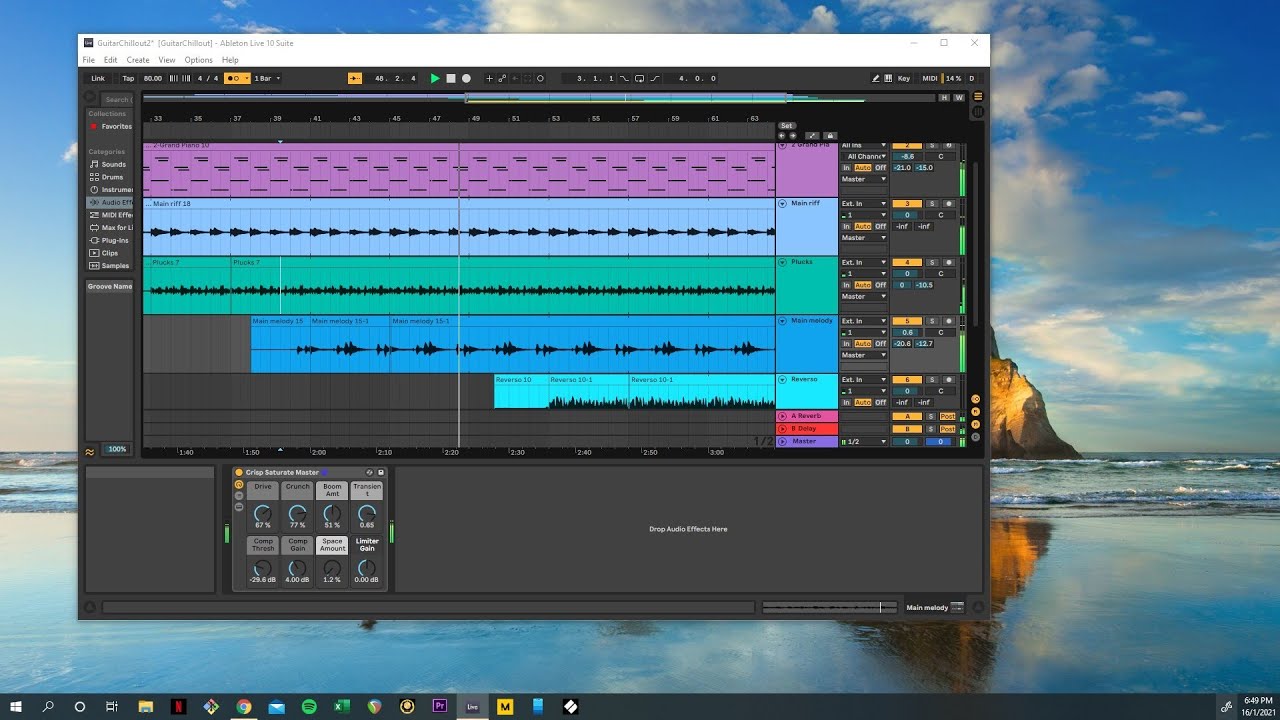Solo the Main riff track
The height and width of the screenshot is (720, 1280).
coord(931,204)
